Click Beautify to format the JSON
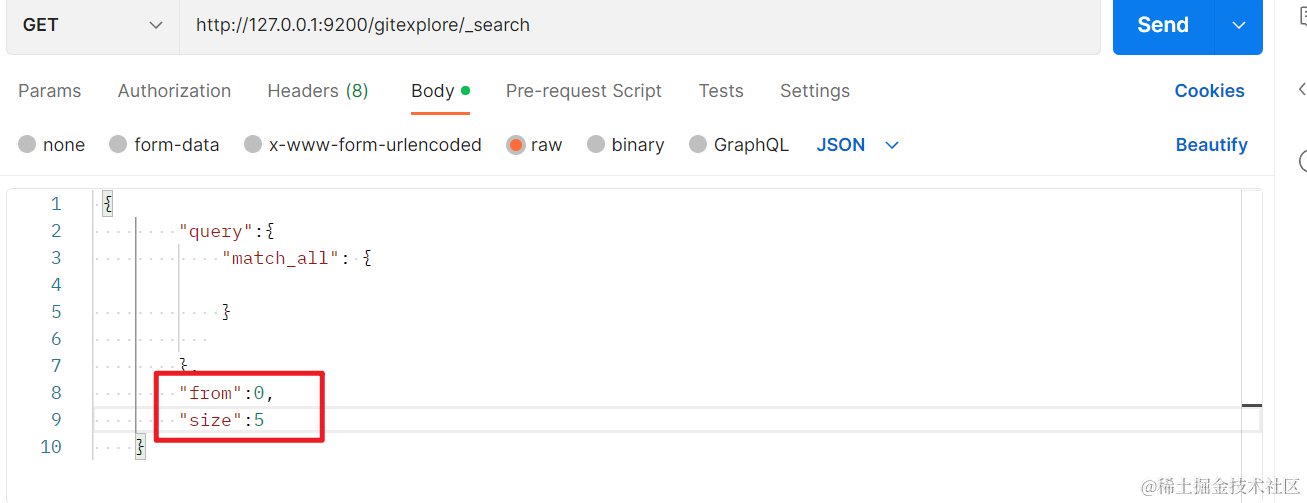The height and width of the screenshot is (503, 1307). click(1211, 145)
